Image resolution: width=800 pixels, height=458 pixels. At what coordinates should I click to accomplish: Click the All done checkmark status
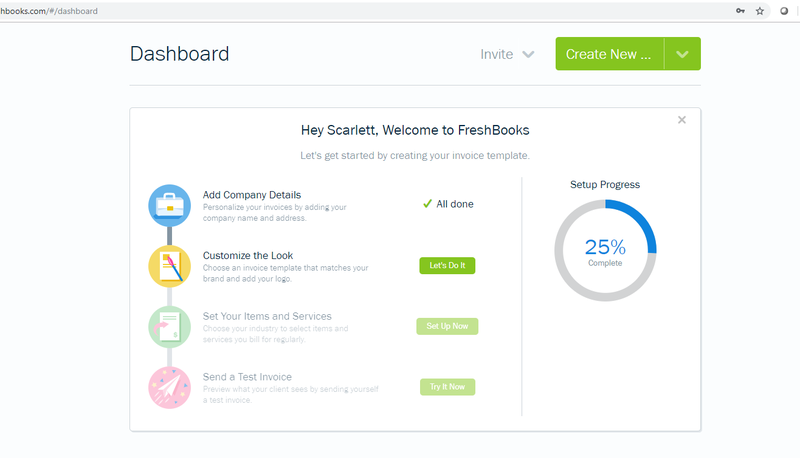[x=448, y=204]
